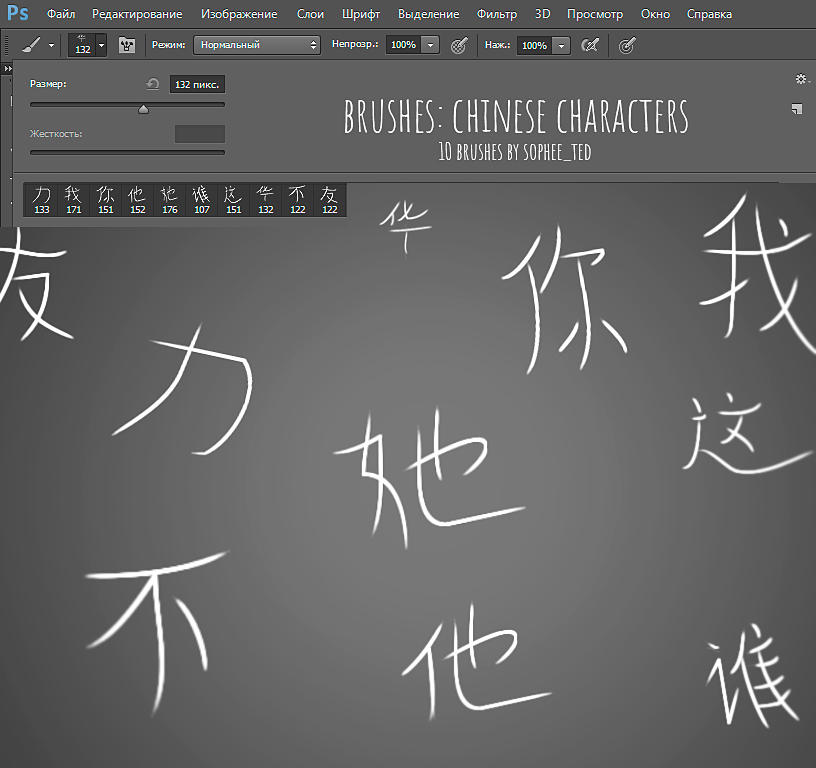Open the Режим blend mode dropdown
816x768 pixels.
pyautogui.click(x=257, y=45)
